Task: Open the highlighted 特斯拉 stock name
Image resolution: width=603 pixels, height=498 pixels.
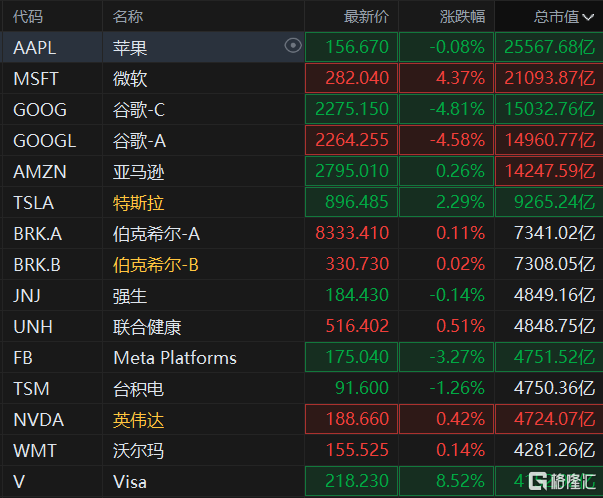Action: point(138,203)
